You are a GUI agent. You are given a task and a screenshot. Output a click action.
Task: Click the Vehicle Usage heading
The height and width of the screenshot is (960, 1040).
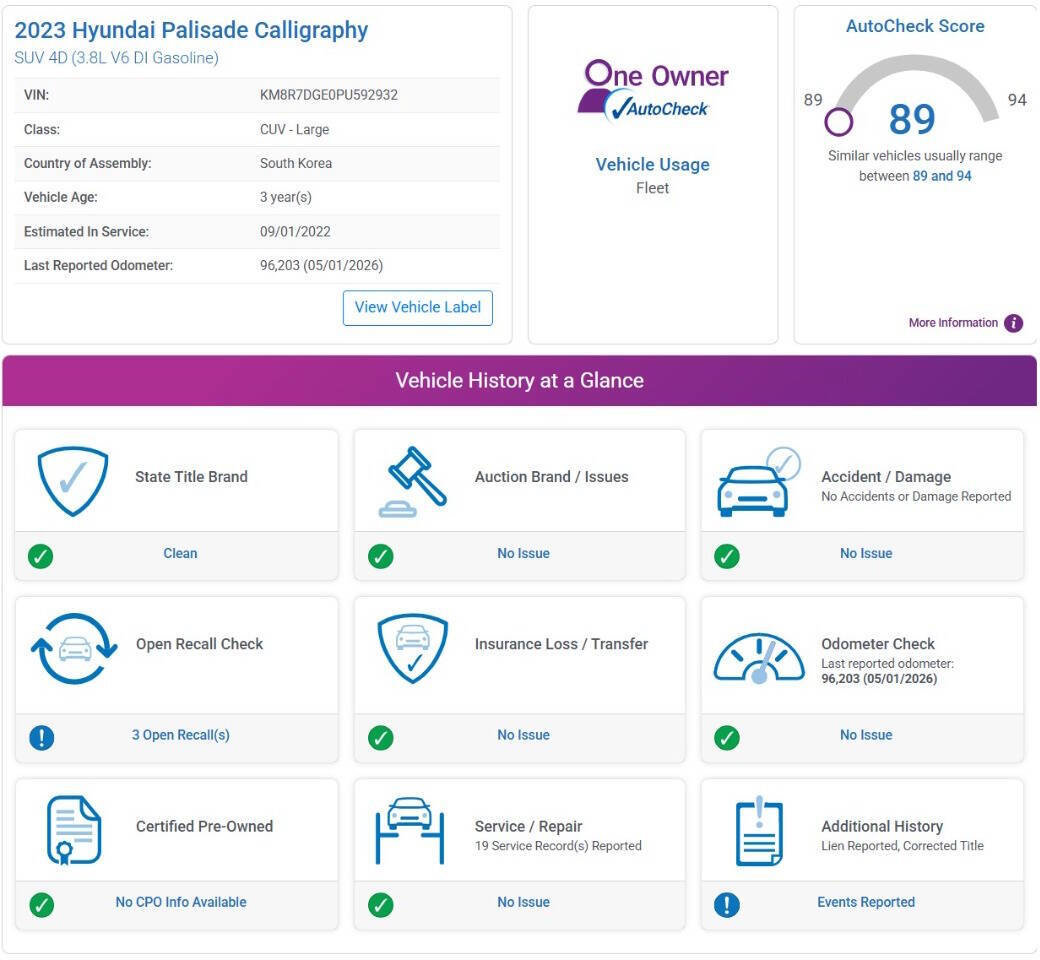(x=653, y=165)
